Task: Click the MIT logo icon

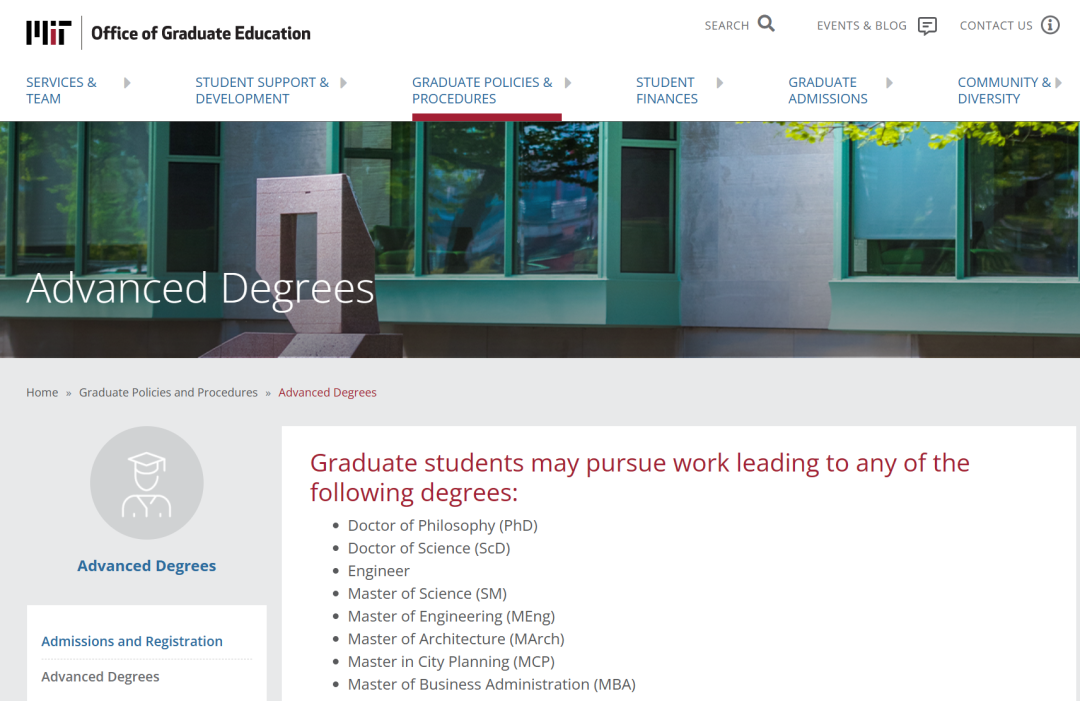Action: [x=47, y=33]
